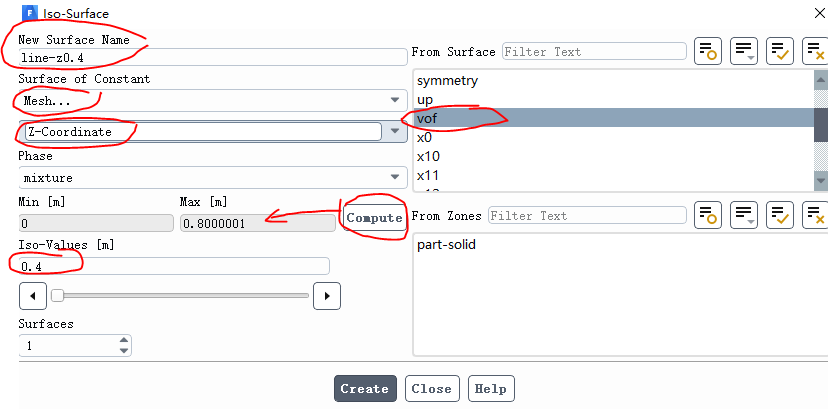This screenshot has height=409, width=828.
Task: Toggle tree view for From Surface list
Action: tap(708, 51)
